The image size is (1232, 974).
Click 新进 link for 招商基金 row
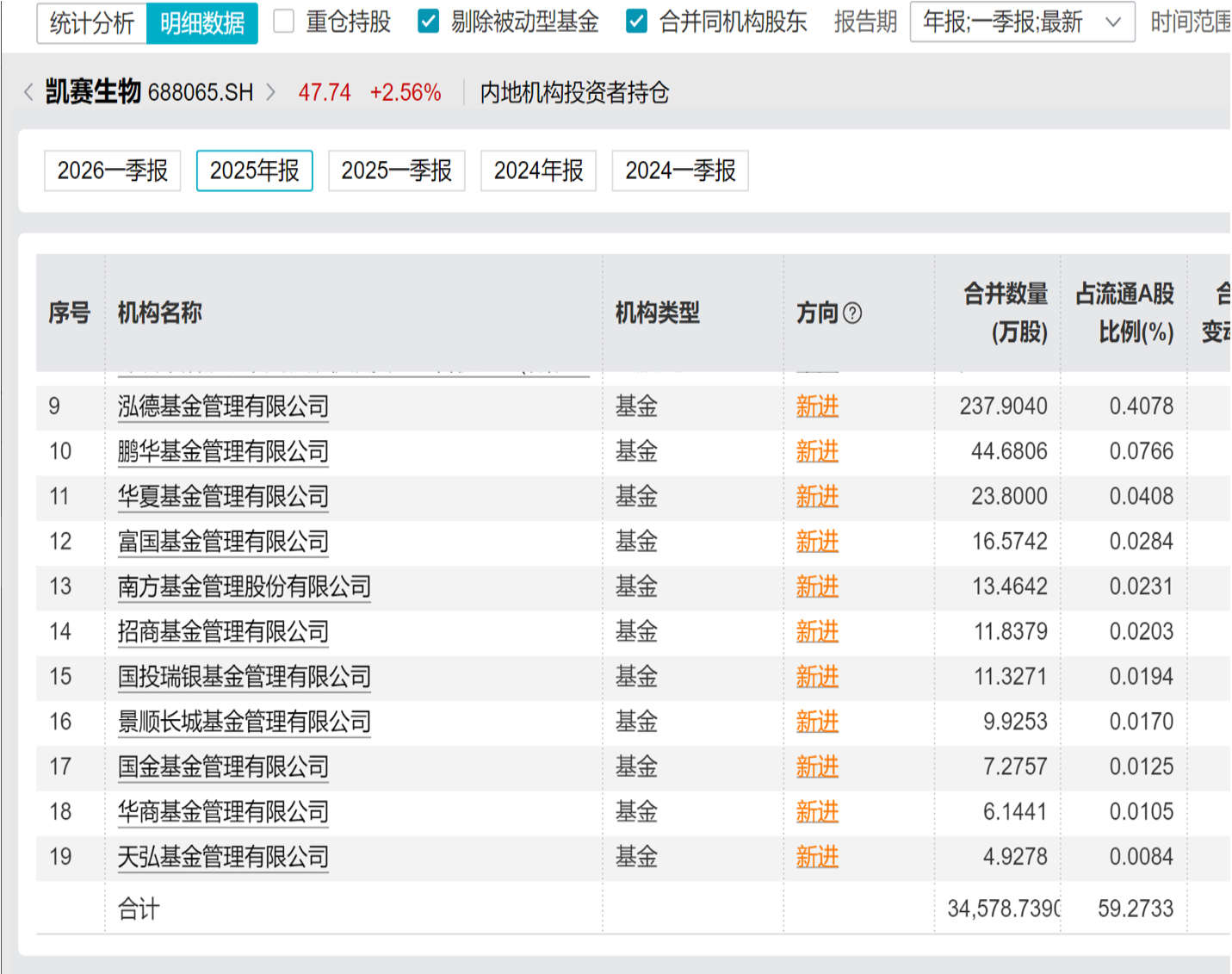click(x=817, y=631)
